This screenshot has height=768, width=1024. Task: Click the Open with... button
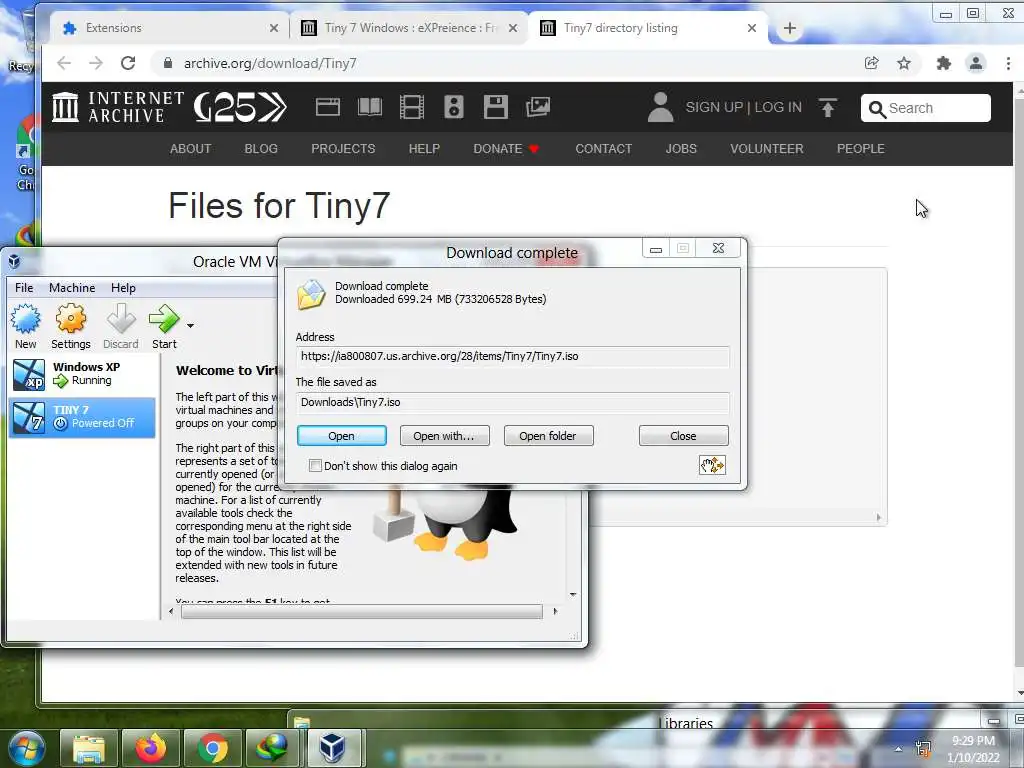tap(444, 436)
